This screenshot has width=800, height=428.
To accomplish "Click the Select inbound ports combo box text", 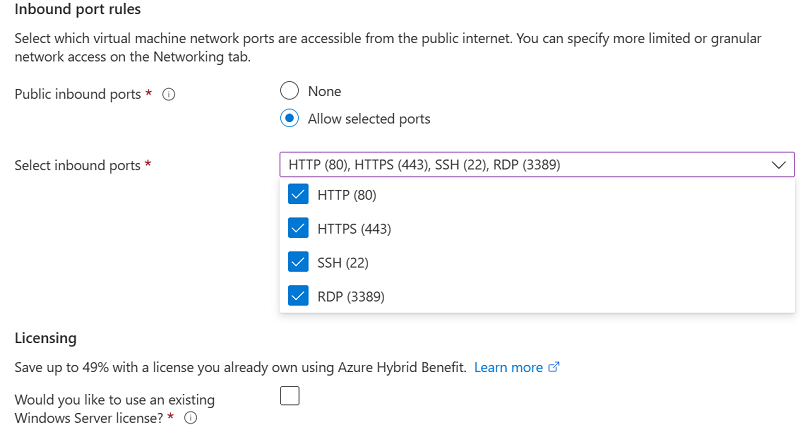I will pos(424,165).
